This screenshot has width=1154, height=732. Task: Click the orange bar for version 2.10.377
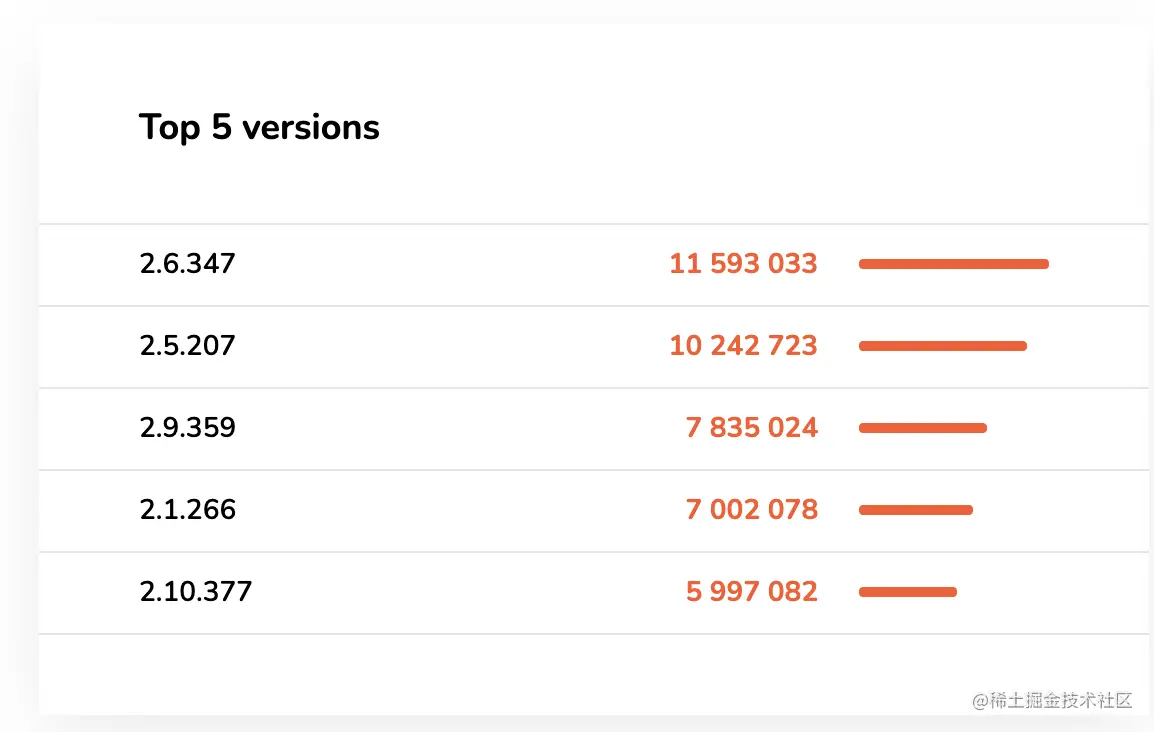point(907,592)
